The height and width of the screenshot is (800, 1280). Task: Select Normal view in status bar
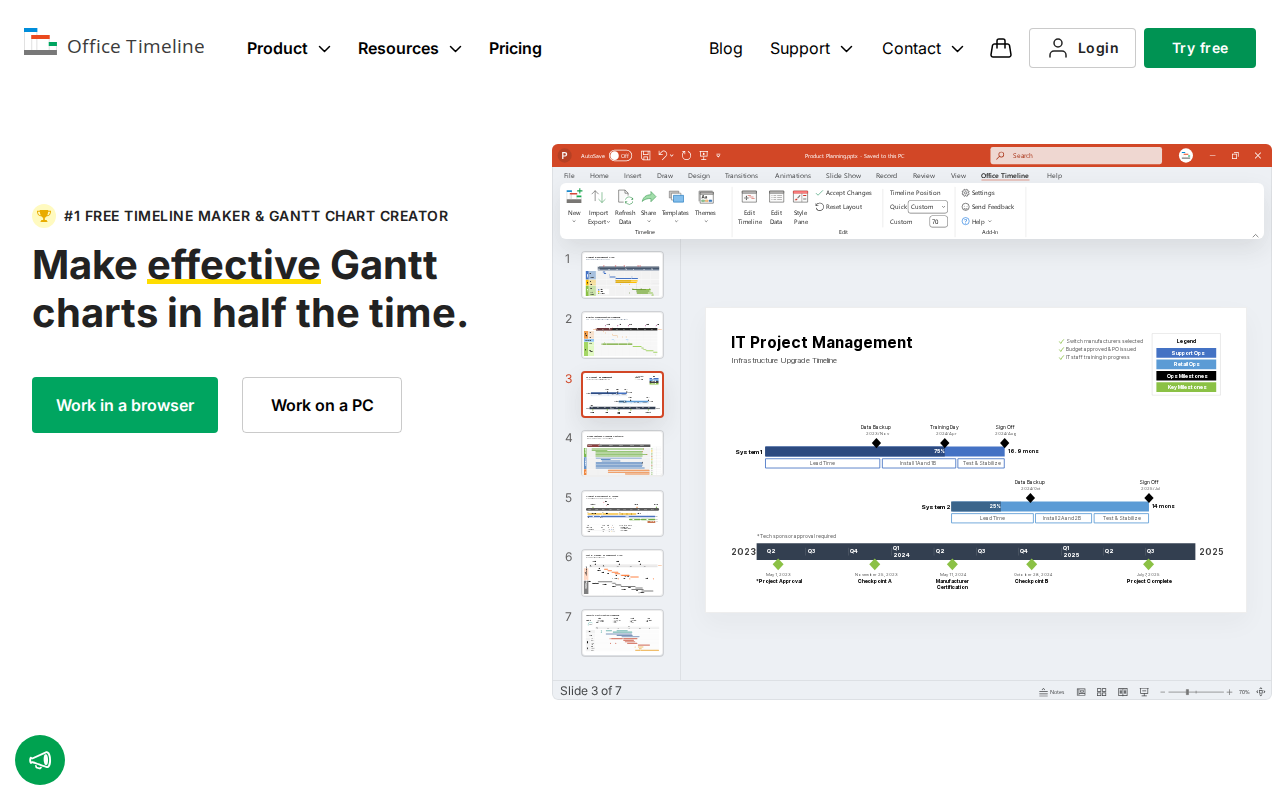pos(1081,692)
